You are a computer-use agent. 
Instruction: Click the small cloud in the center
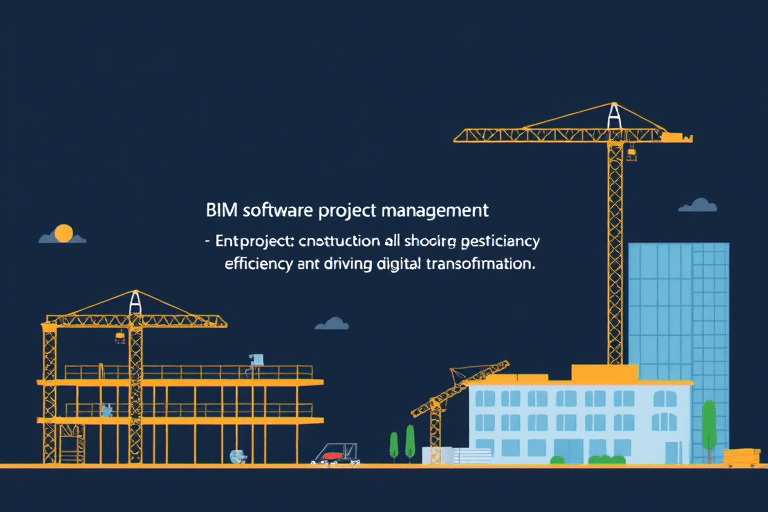click(x=332, y=324)
